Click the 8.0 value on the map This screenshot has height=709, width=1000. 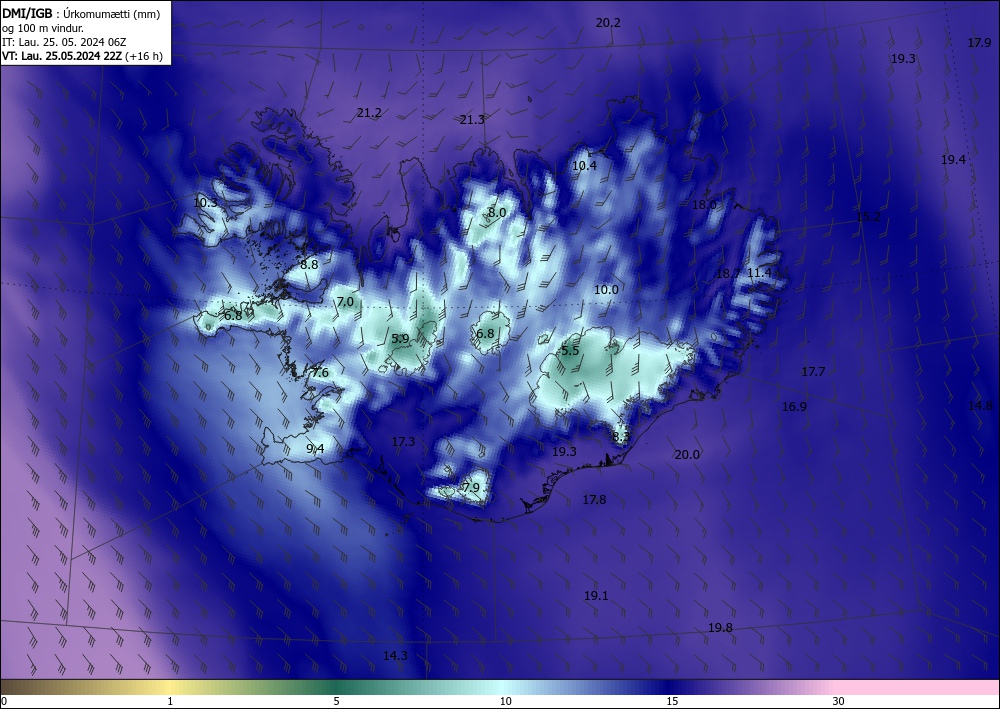tap(497, 212)
